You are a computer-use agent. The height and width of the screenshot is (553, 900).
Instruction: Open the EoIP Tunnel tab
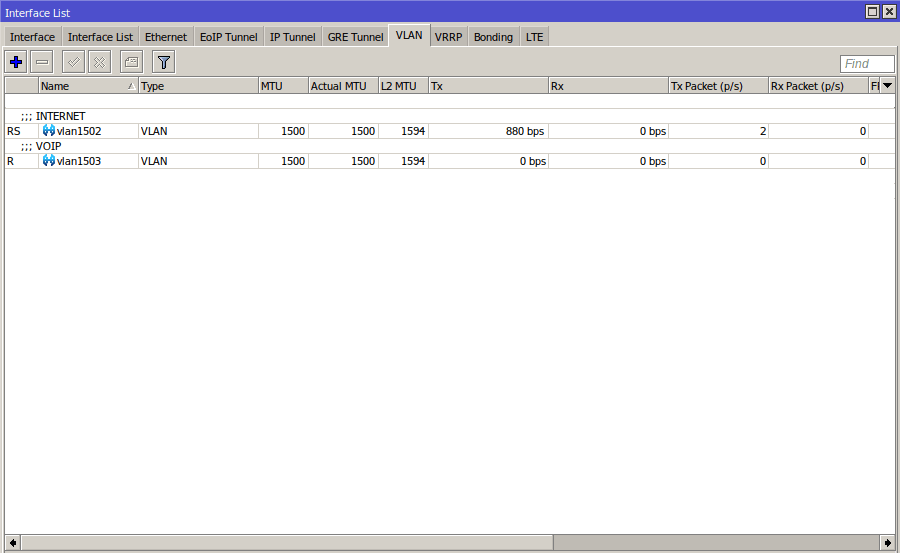point(228,37)
